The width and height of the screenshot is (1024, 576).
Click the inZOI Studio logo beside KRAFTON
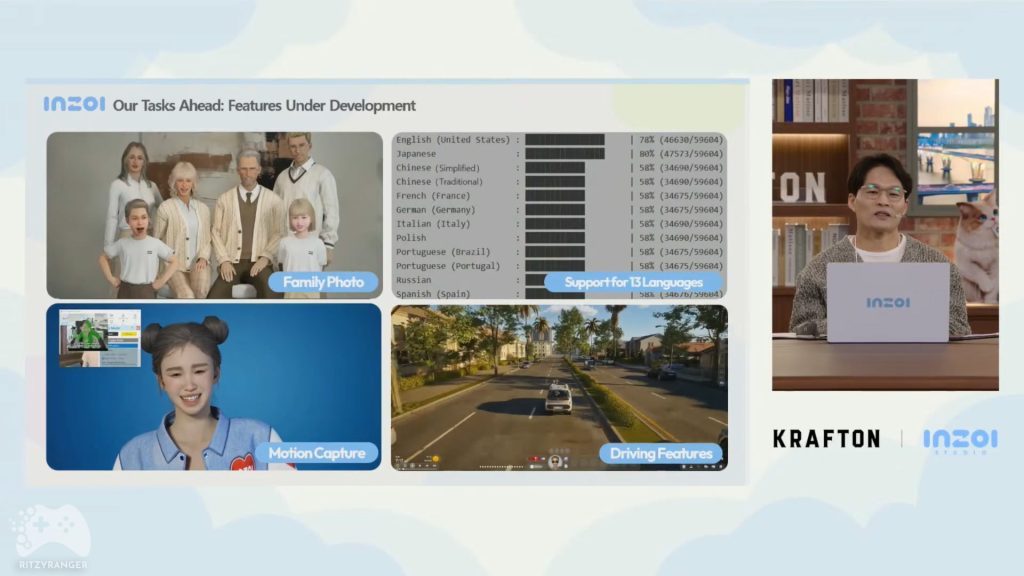960,441
